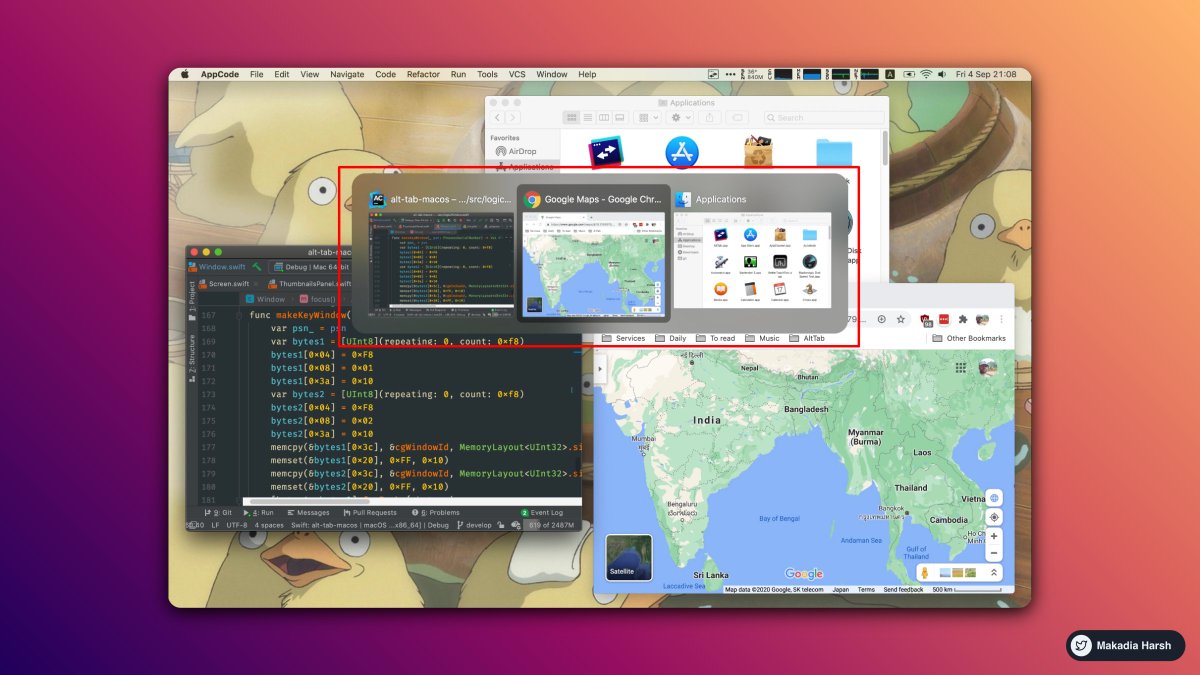1200x675 pixels.
Task: Open the recycle box app icon in Finder
Action: (757, 153)
